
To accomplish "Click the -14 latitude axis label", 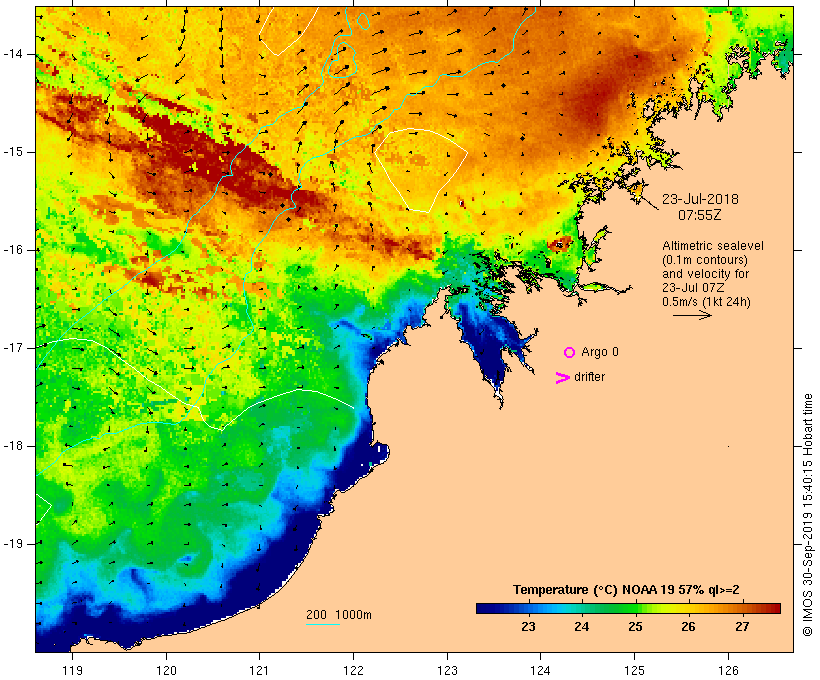I will click(x=13, y=54).
